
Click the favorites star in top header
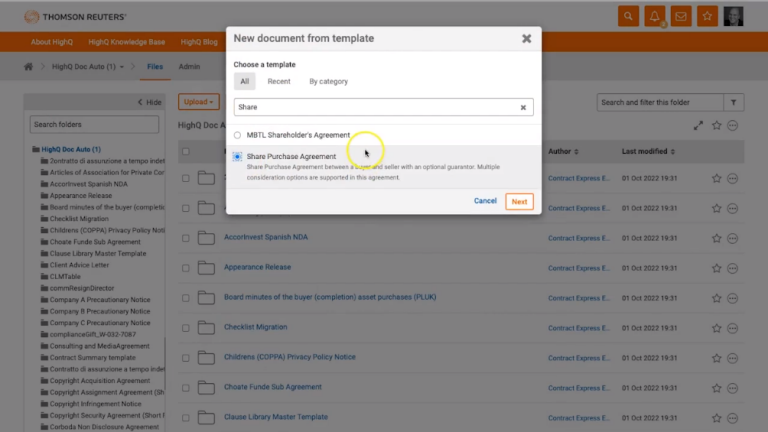point(708,17)
